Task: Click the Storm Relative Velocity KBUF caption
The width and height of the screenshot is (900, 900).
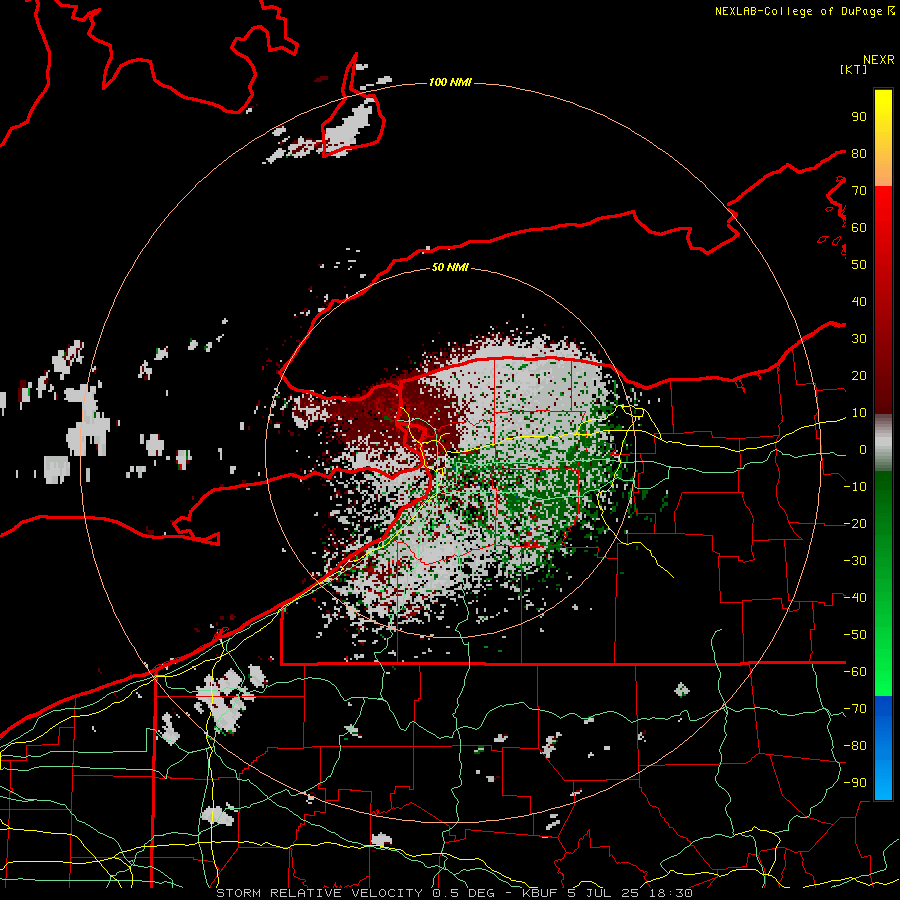Action: point(454,893)
